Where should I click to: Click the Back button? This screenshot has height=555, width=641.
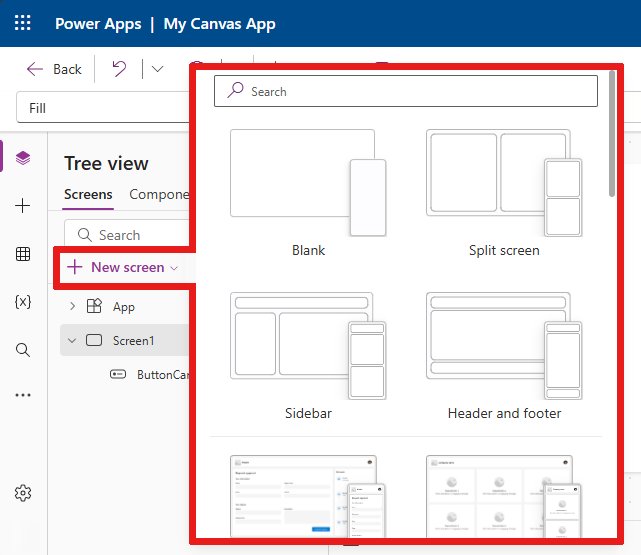pos(55,69)
